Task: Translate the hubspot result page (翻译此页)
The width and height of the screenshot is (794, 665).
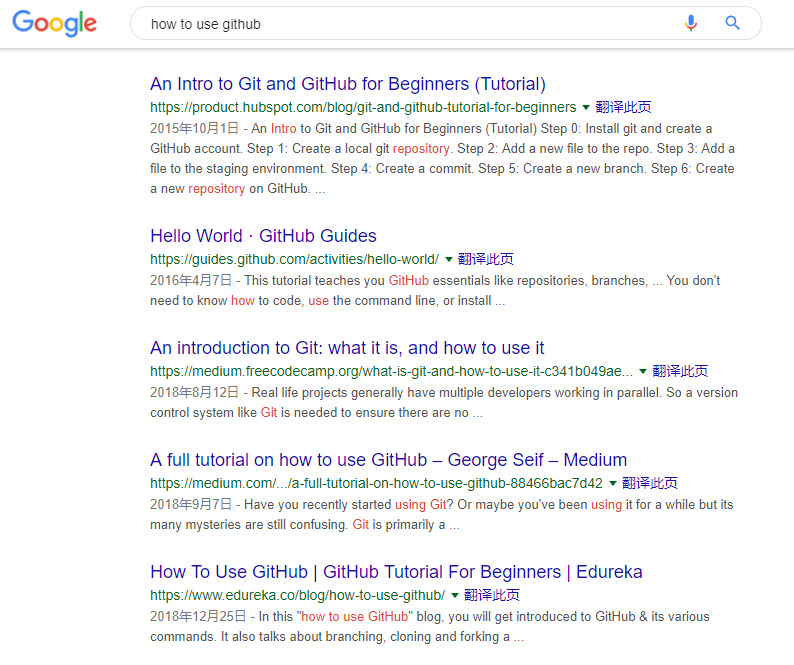Action: coord(623,107)
